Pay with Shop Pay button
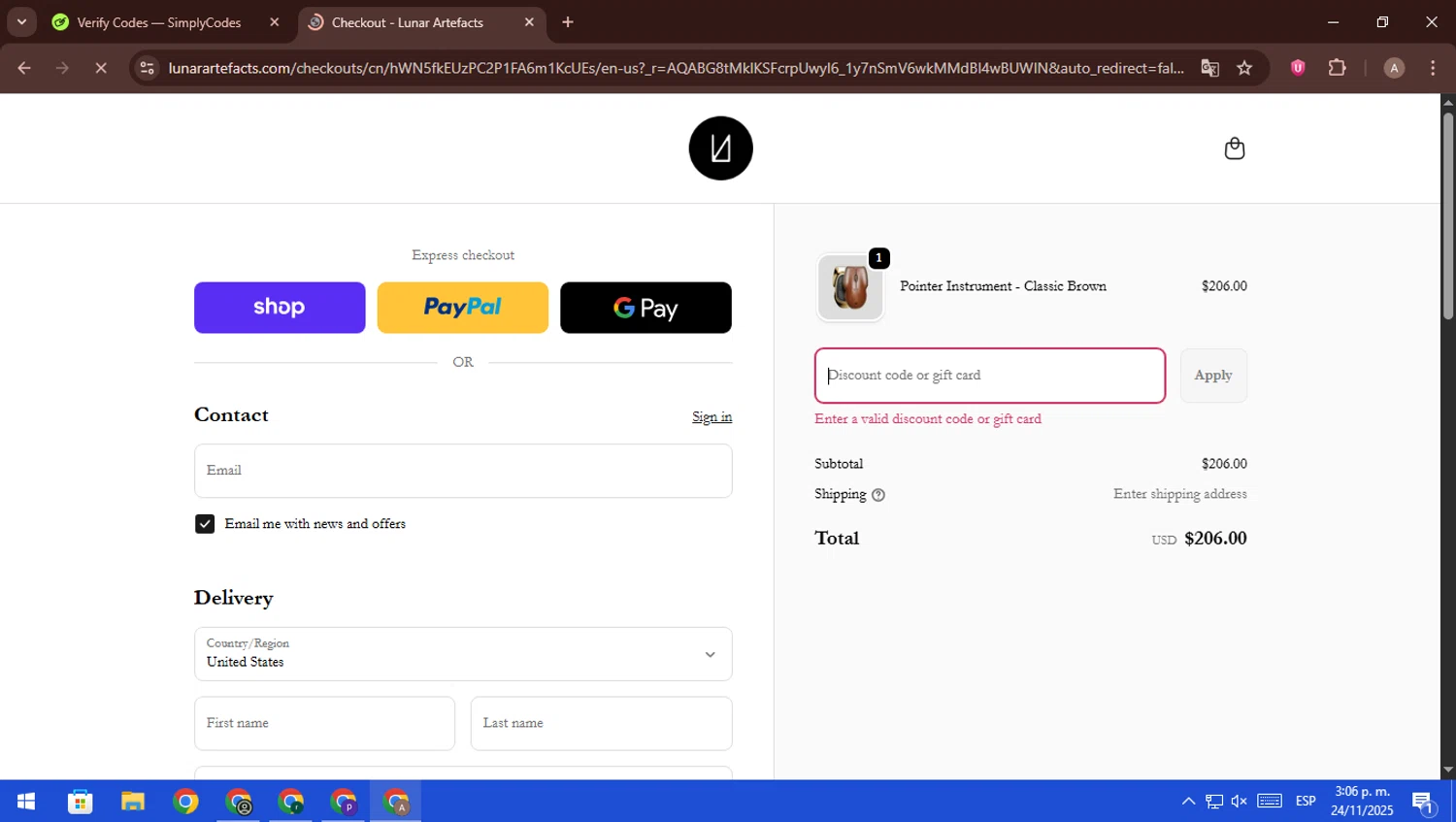The height and width of the screenshot is (822, 1456). click(x=280, y=308)
